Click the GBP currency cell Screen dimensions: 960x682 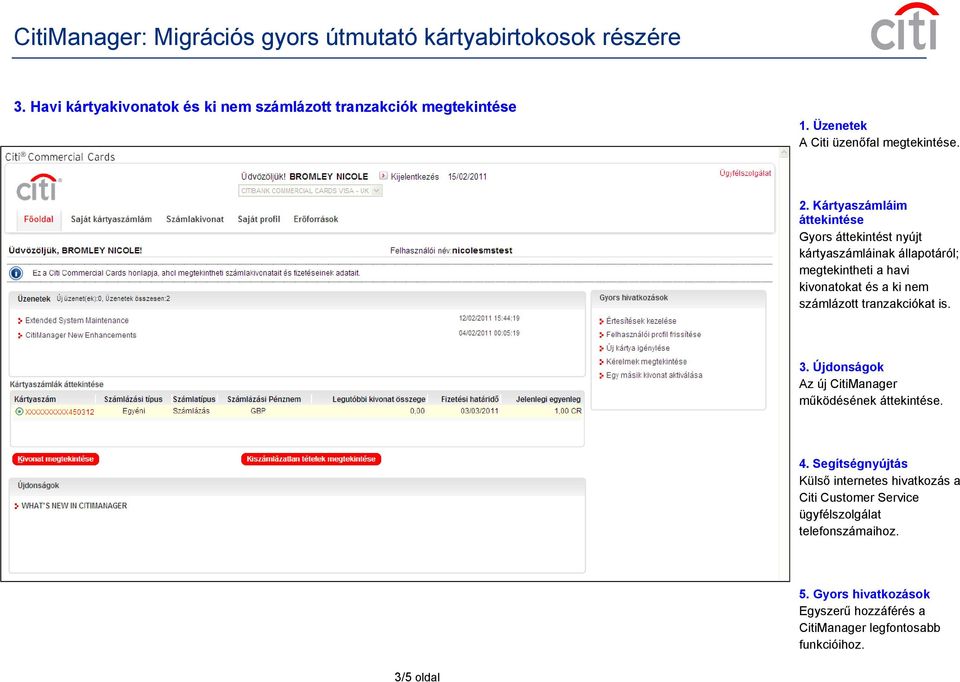click(x=258, y=411)
